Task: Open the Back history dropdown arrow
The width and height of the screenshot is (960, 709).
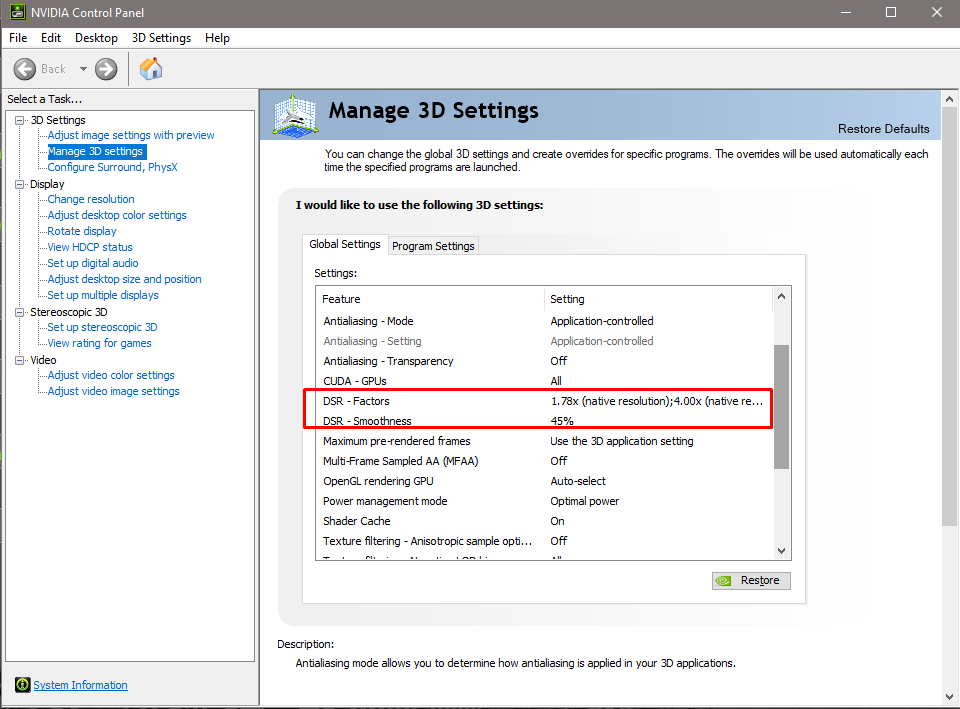Action: [83, 69]
